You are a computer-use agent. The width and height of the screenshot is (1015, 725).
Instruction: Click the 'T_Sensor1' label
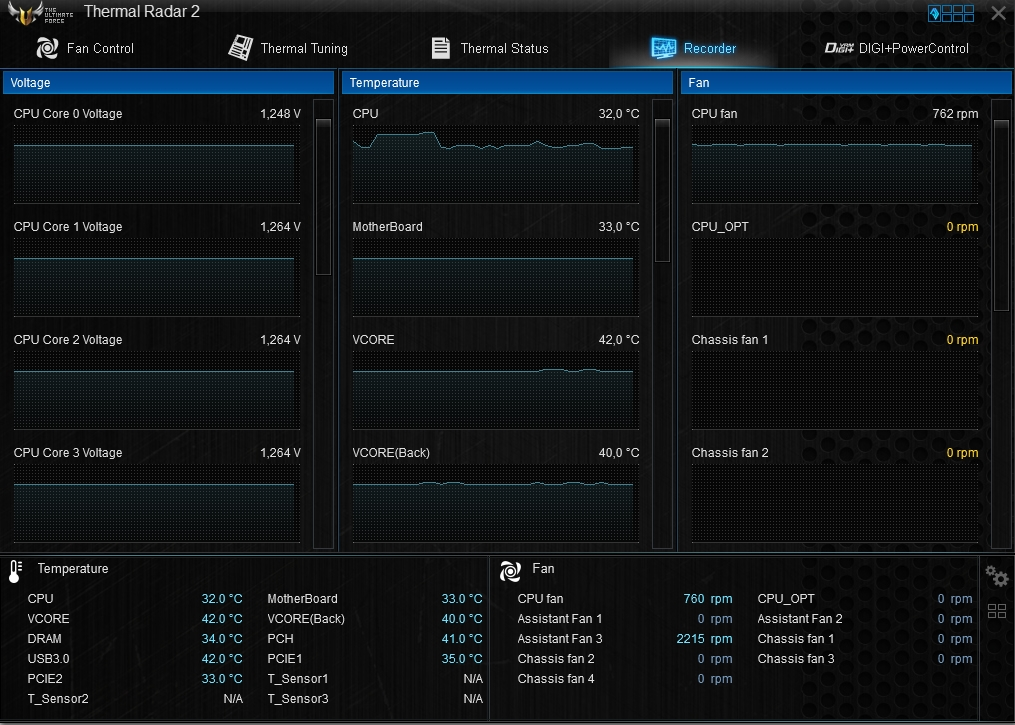(298, 679)
